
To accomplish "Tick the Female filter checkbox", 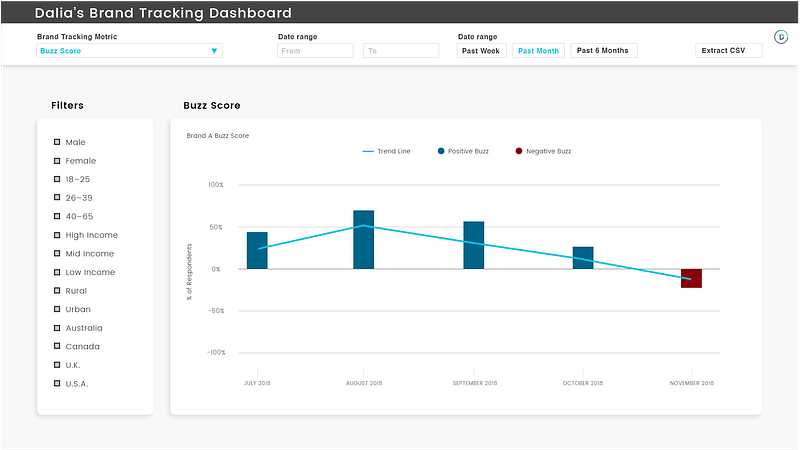I will pos(57,161).
